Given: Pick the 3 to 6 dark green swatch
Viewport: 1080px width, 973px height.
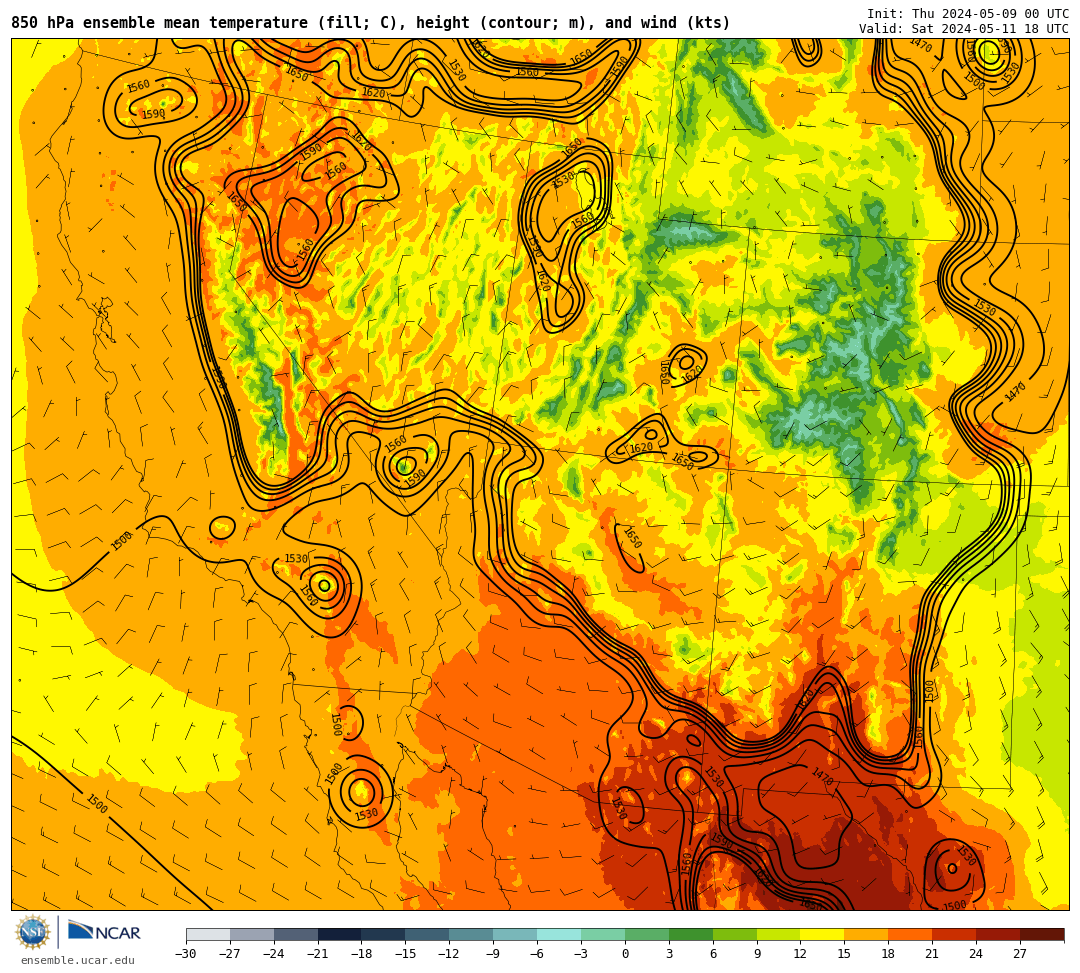Looking at the screenshot, I should pyautogui.click(x=691, y=934).
